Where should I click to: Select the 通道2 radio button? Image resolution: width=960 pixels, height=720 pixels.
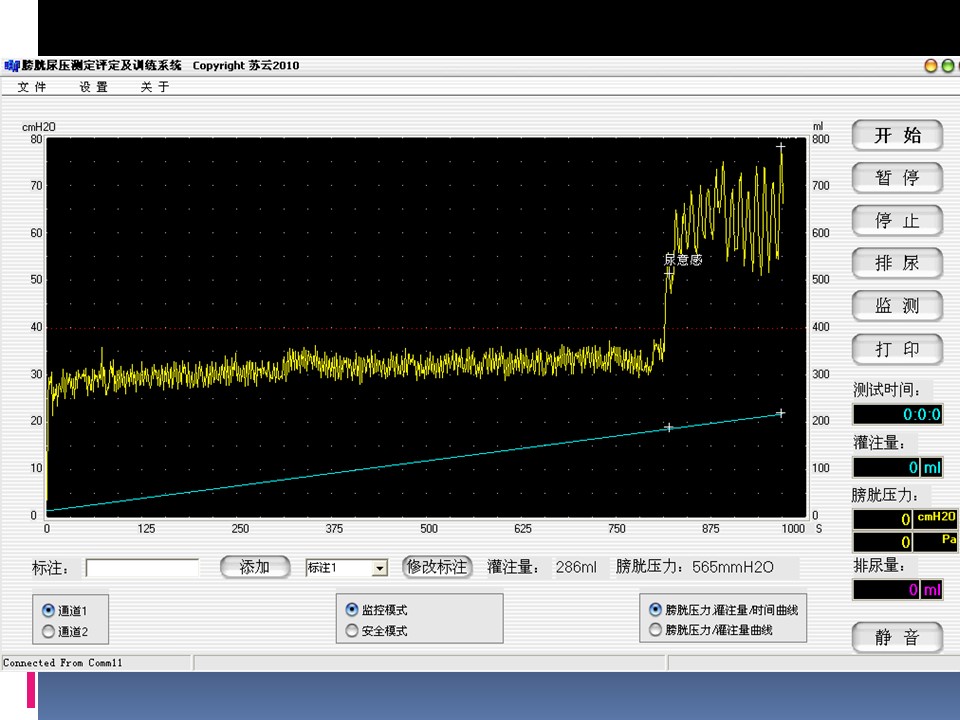click(48, 631)
